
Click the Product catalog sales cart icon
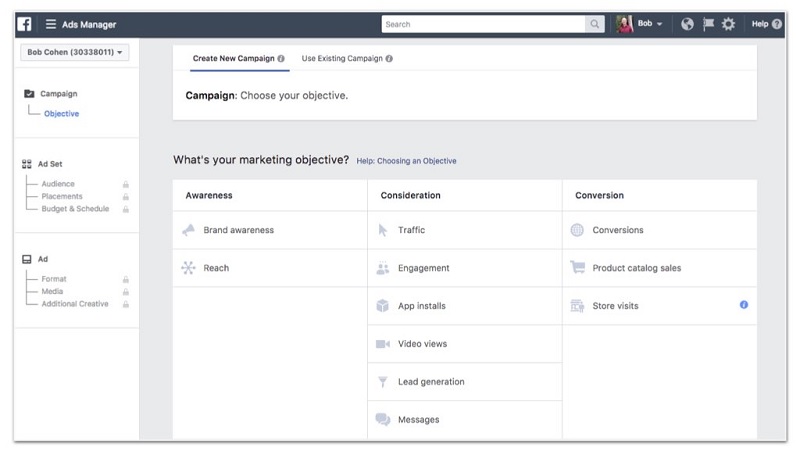577,267
